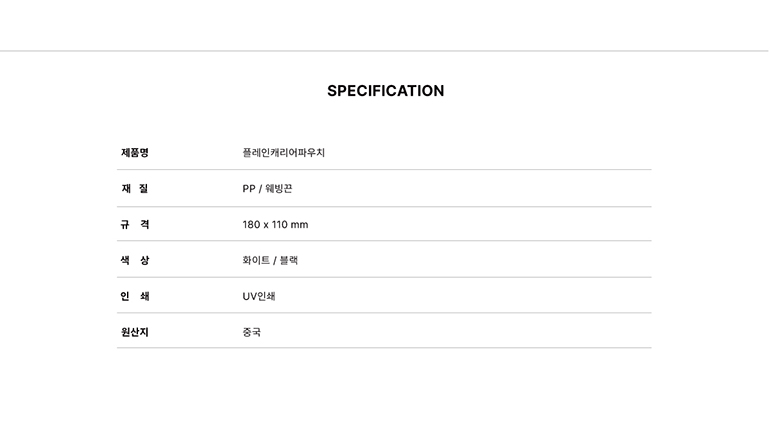Click the 블랙 color text

[288, 261]
